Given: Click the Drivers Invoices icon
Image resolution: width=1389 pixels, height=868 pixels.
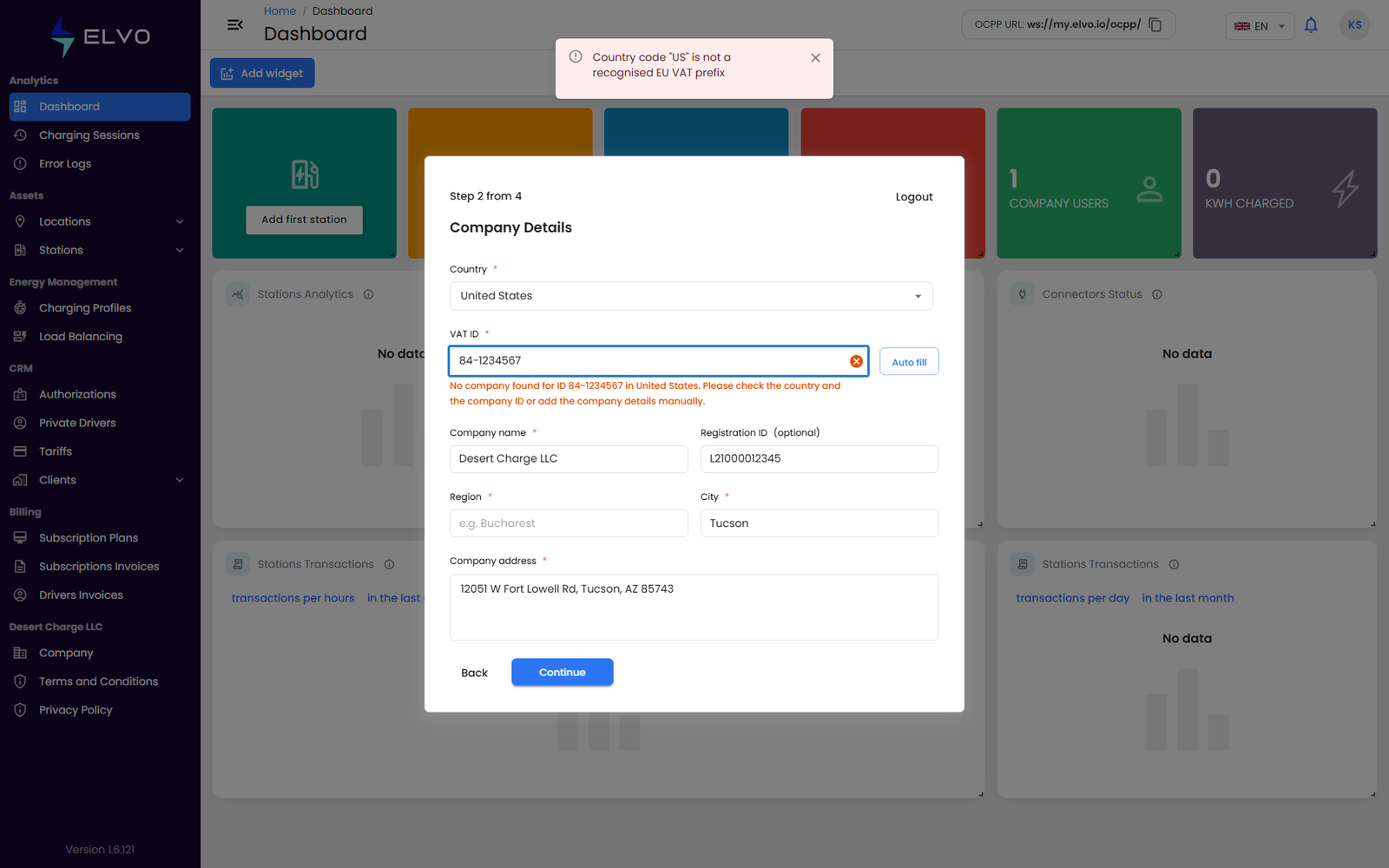Looking at the screenshot, I should tap(20, 595).
